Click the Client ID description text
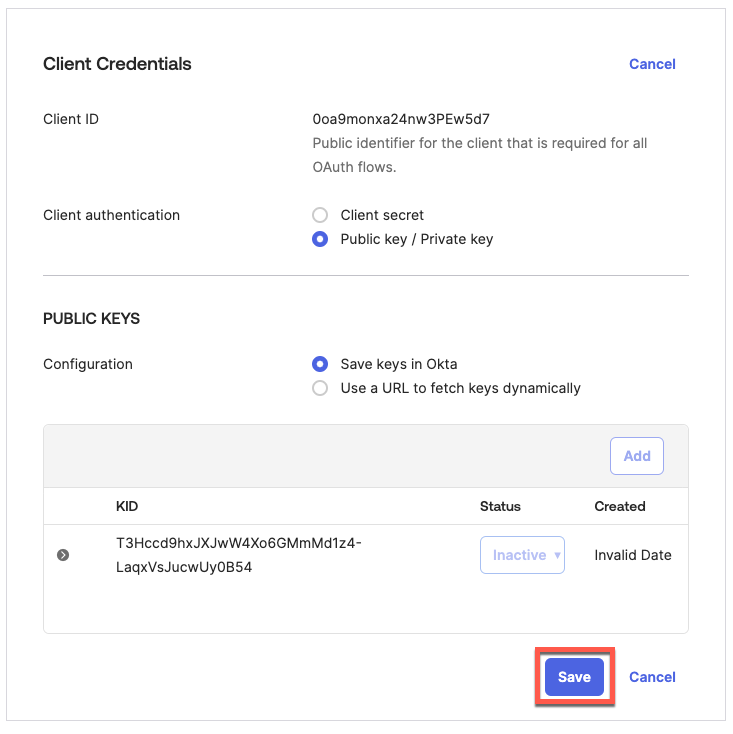 [479, 155]
